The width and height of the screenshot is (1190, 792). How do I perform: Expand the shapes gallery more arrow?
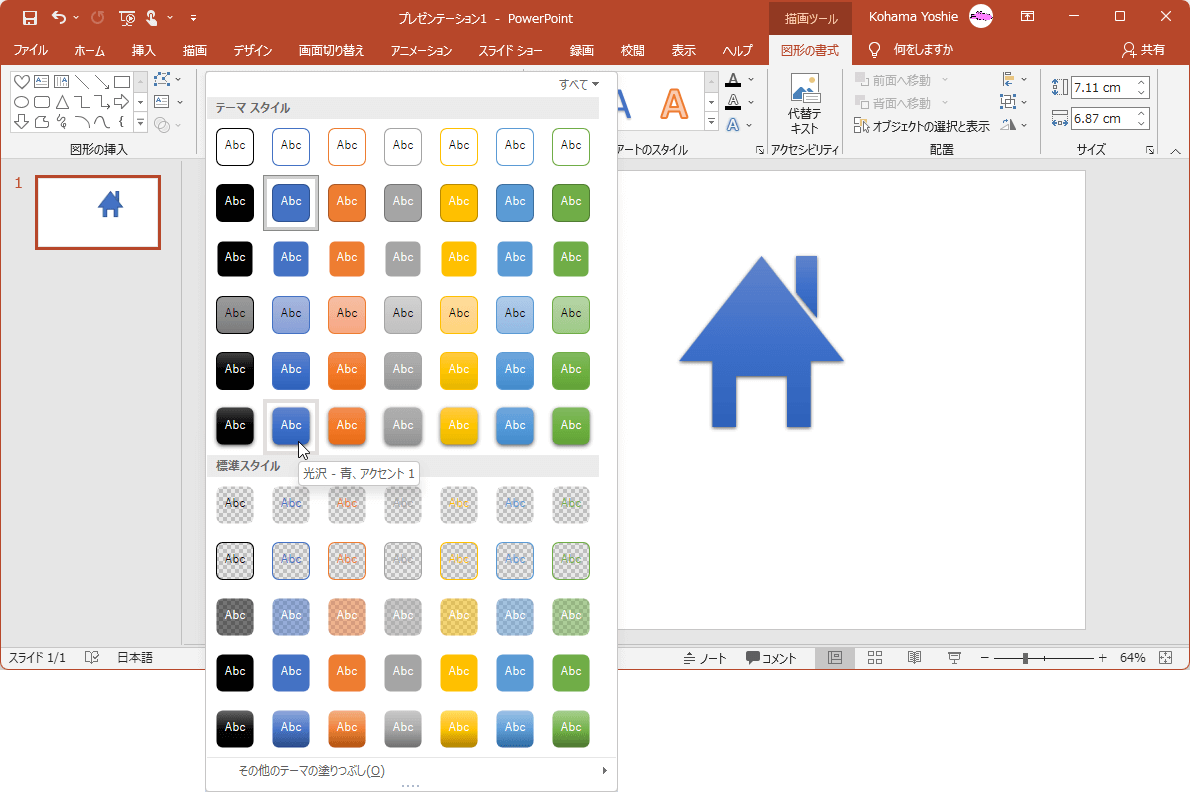click(x=140, y=121)
